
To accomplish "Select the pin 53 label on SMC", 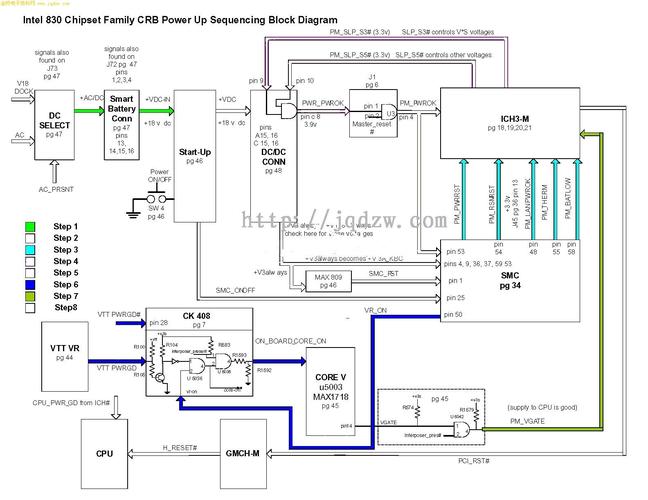I will pos(455,252).
